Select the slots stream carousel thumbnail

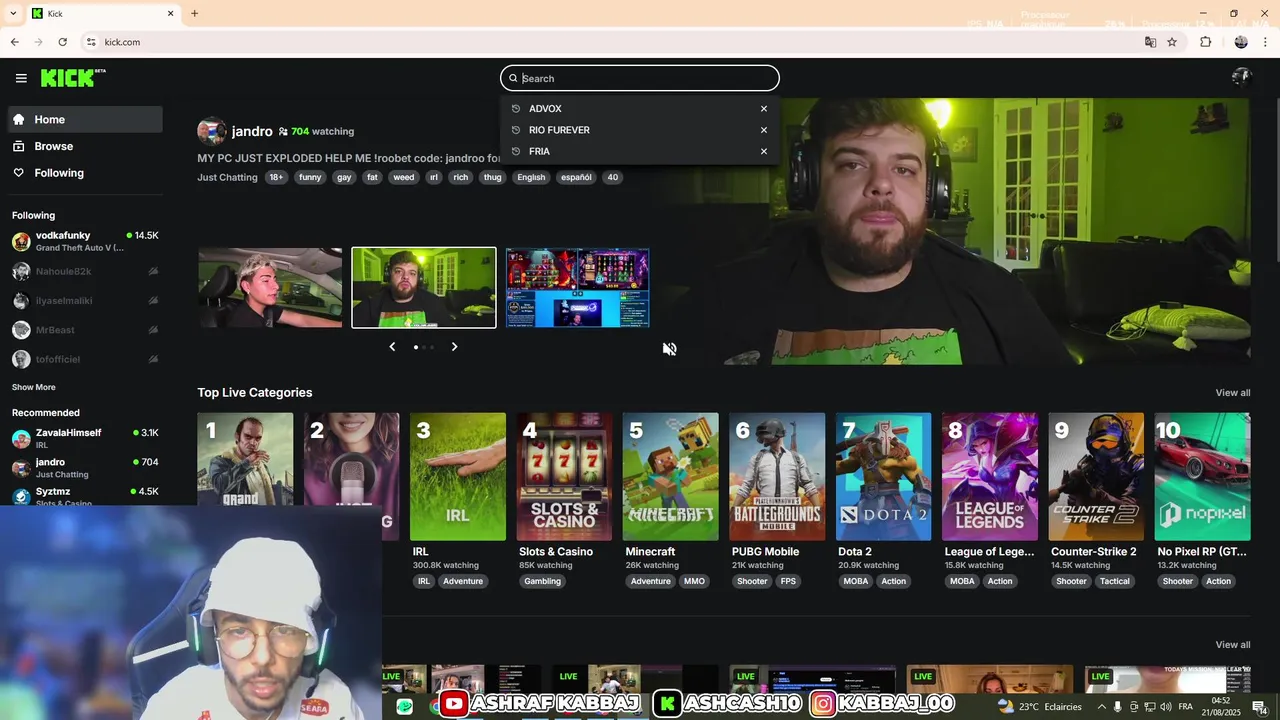577,288
